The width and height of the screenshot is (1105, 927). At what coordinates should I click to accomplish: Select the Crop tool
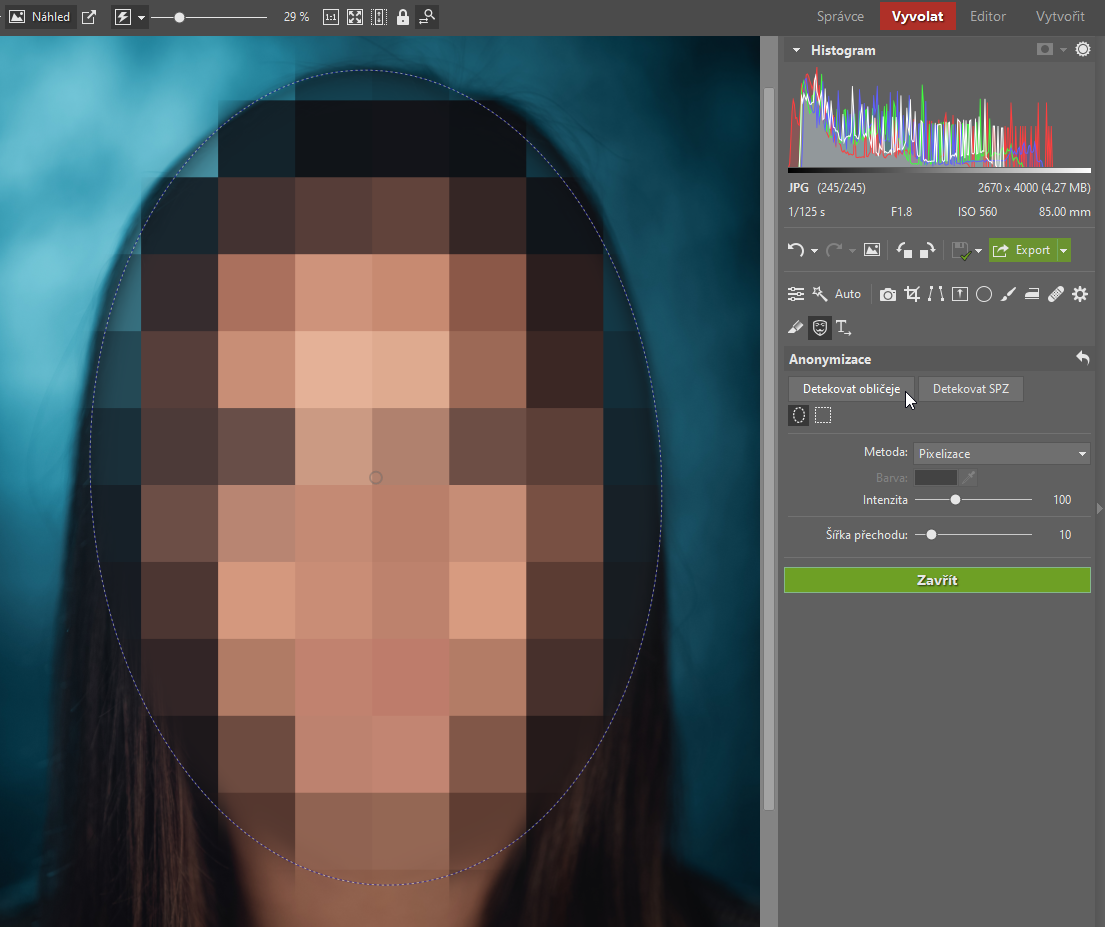(x=912, y=294)
